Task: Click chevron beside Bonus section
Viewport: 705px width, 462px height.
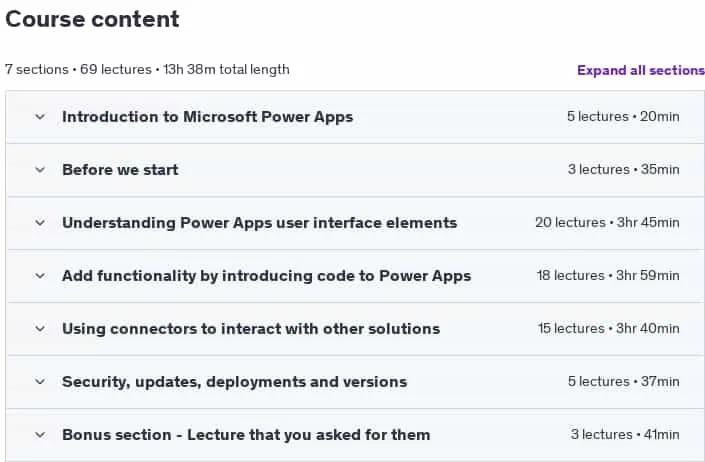Action: coord(40,435)
